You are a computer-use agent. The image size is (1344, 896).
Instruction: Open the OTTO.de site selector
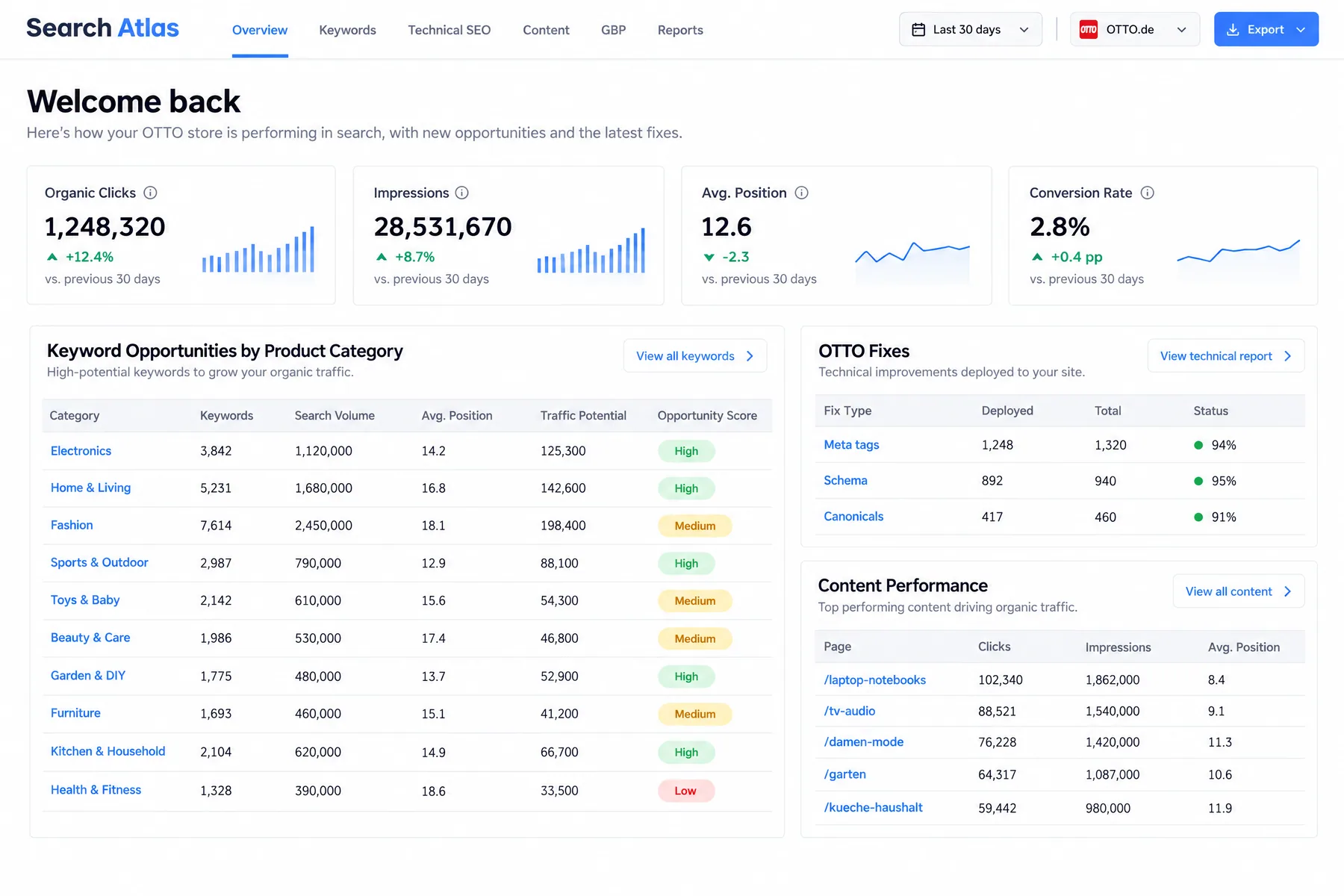click(x=1134, y=30)
